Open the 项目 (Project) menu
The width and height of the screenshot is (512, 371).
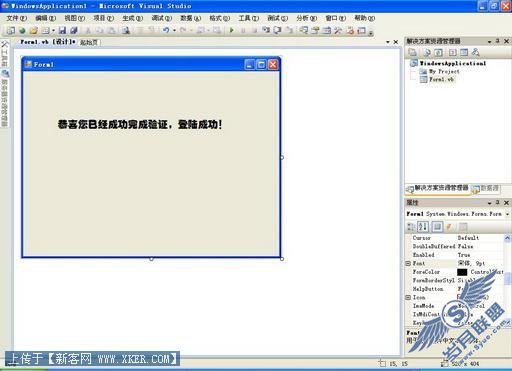(x=103, y=18)
